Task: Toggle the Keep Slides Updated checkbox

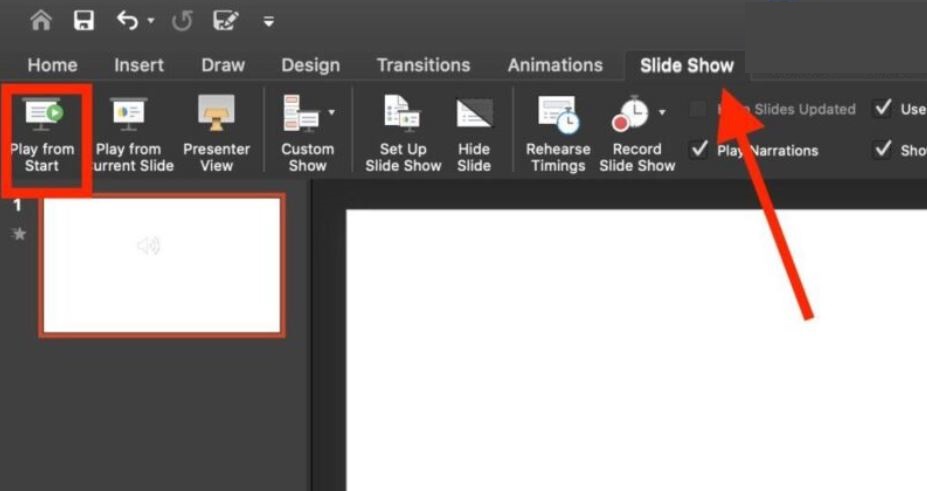Action: click(698, 109)
